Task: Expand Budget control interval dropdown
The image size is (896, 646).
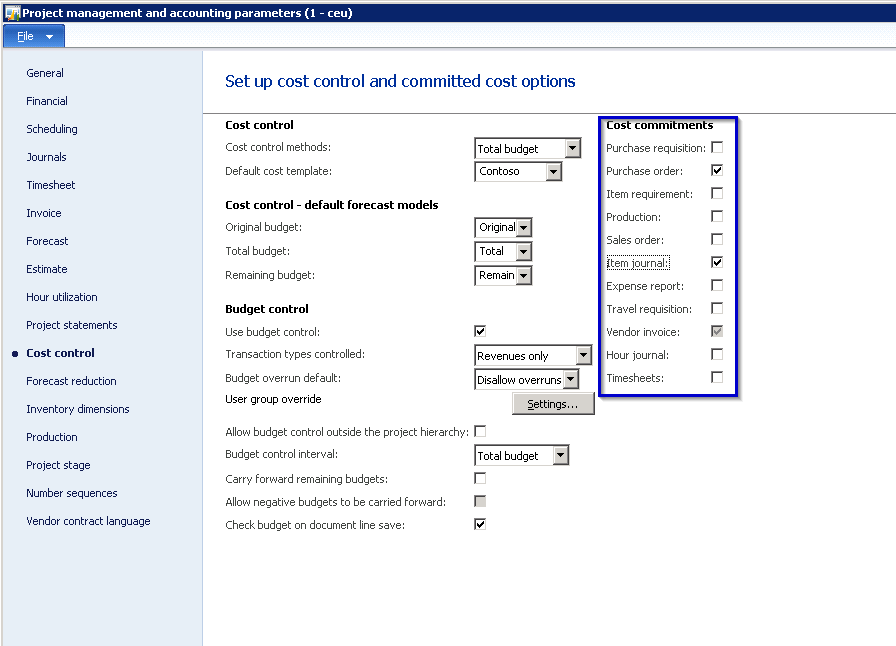Action: coord(560,456)
